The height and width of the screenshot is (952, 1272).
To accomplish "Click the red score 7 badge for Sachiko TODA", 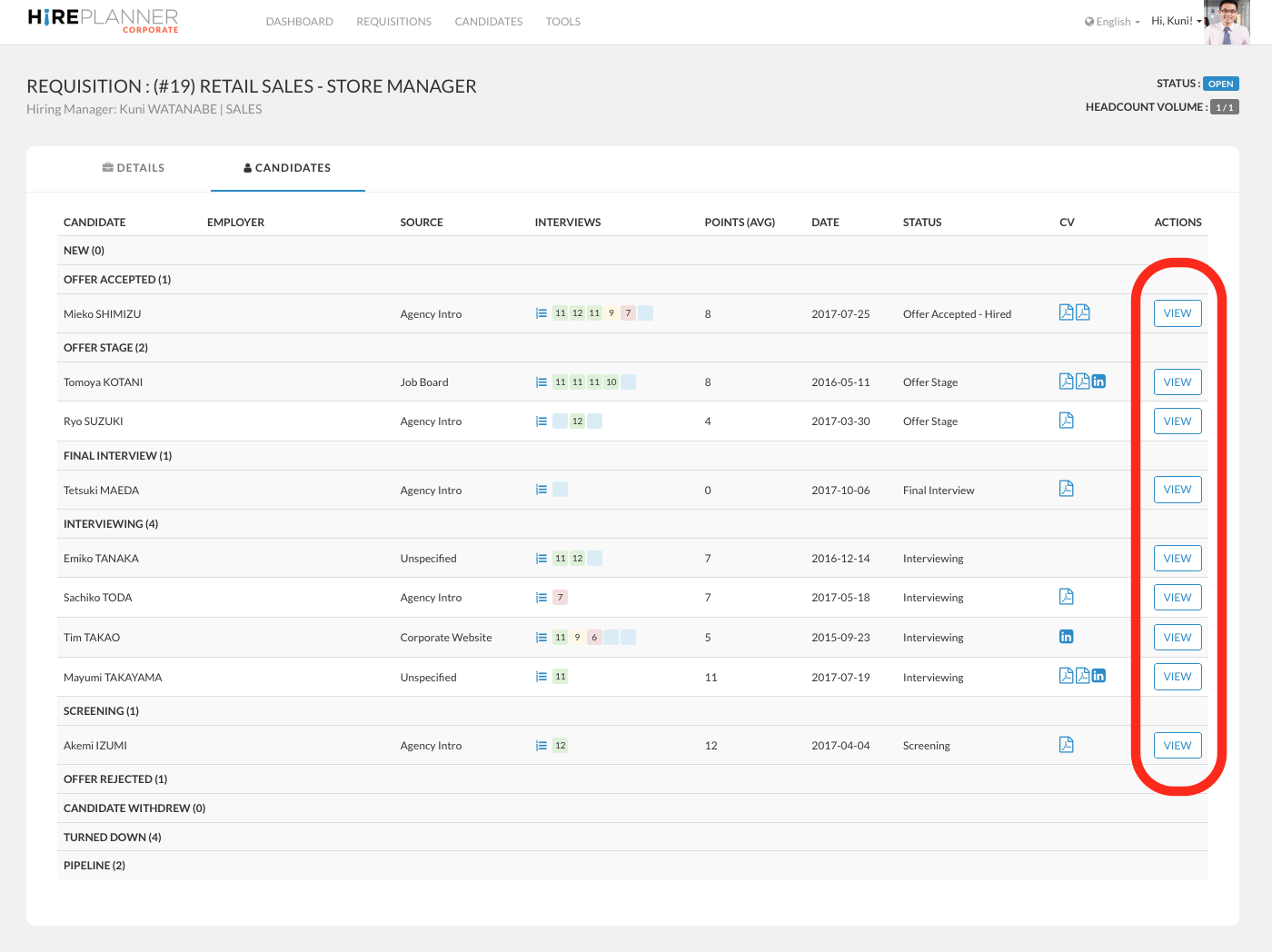I will [561, 598].
